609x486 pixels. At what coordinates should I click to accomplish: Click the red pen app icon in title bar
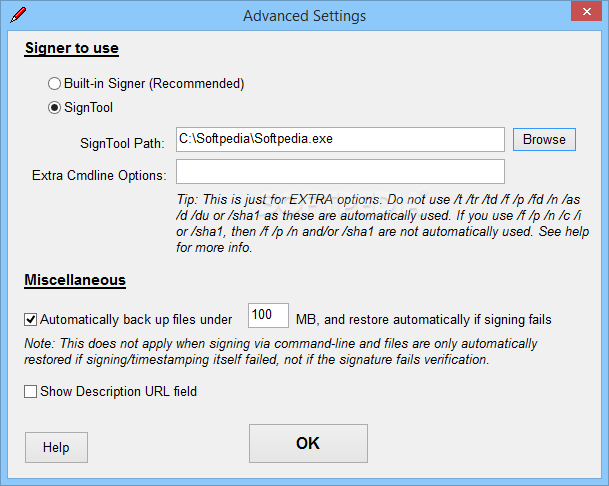click(18, 15)
